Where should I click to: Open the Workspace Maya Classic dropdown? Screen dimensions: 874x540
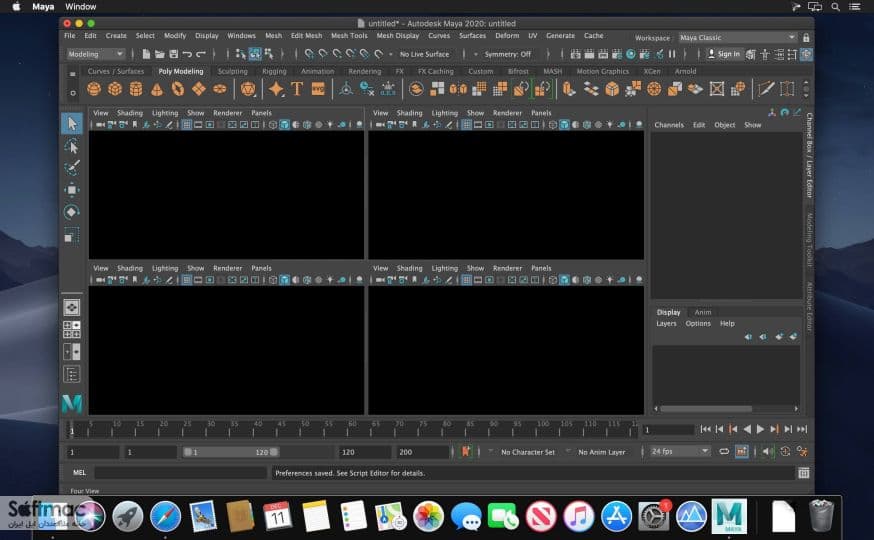coord(737,37)
